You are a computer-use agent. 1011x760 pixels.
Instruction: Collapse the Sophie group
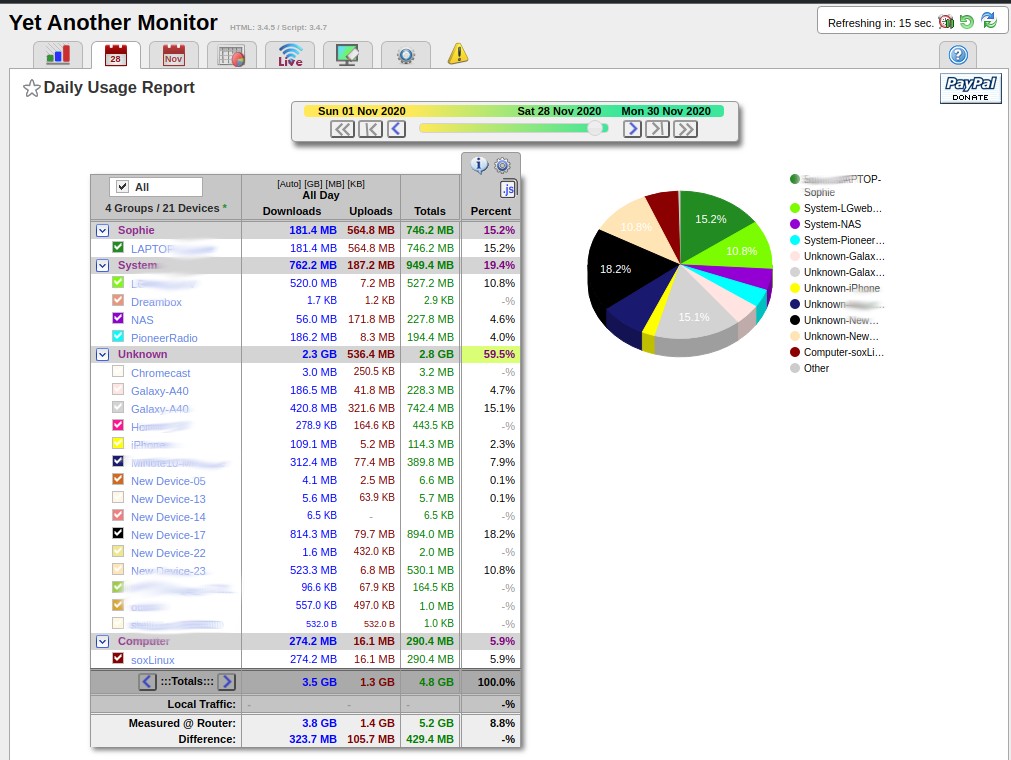pyautogui.click(x=102, y=230)
